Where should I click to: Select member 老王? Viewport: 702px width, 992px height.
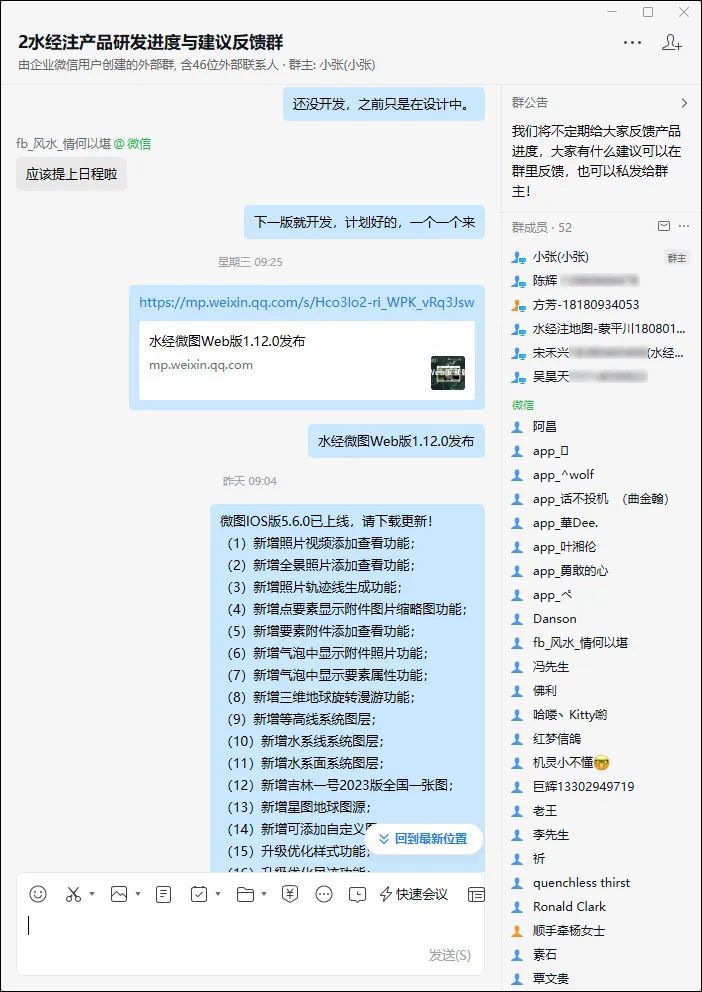[x=601, y=811]
